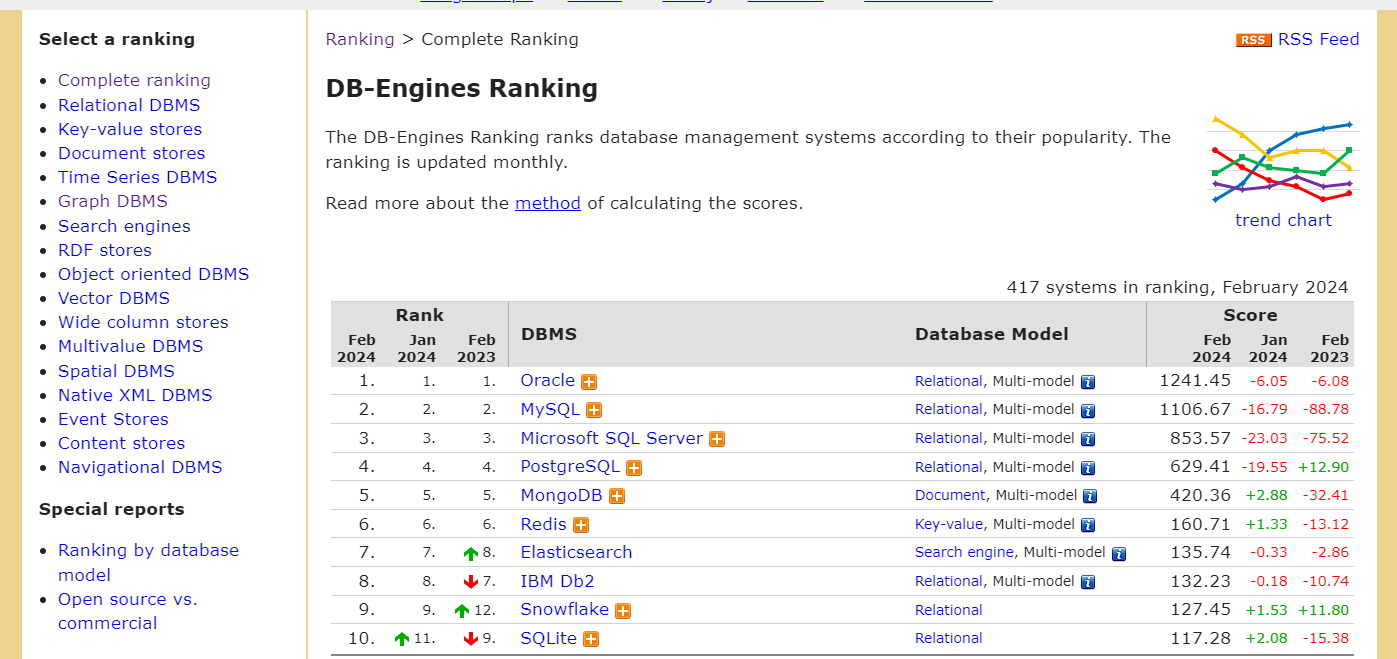The height and width of the screenshot is (659, 1397).
Task: Open the IBM Db2 link
Action: tap(558, 581)
